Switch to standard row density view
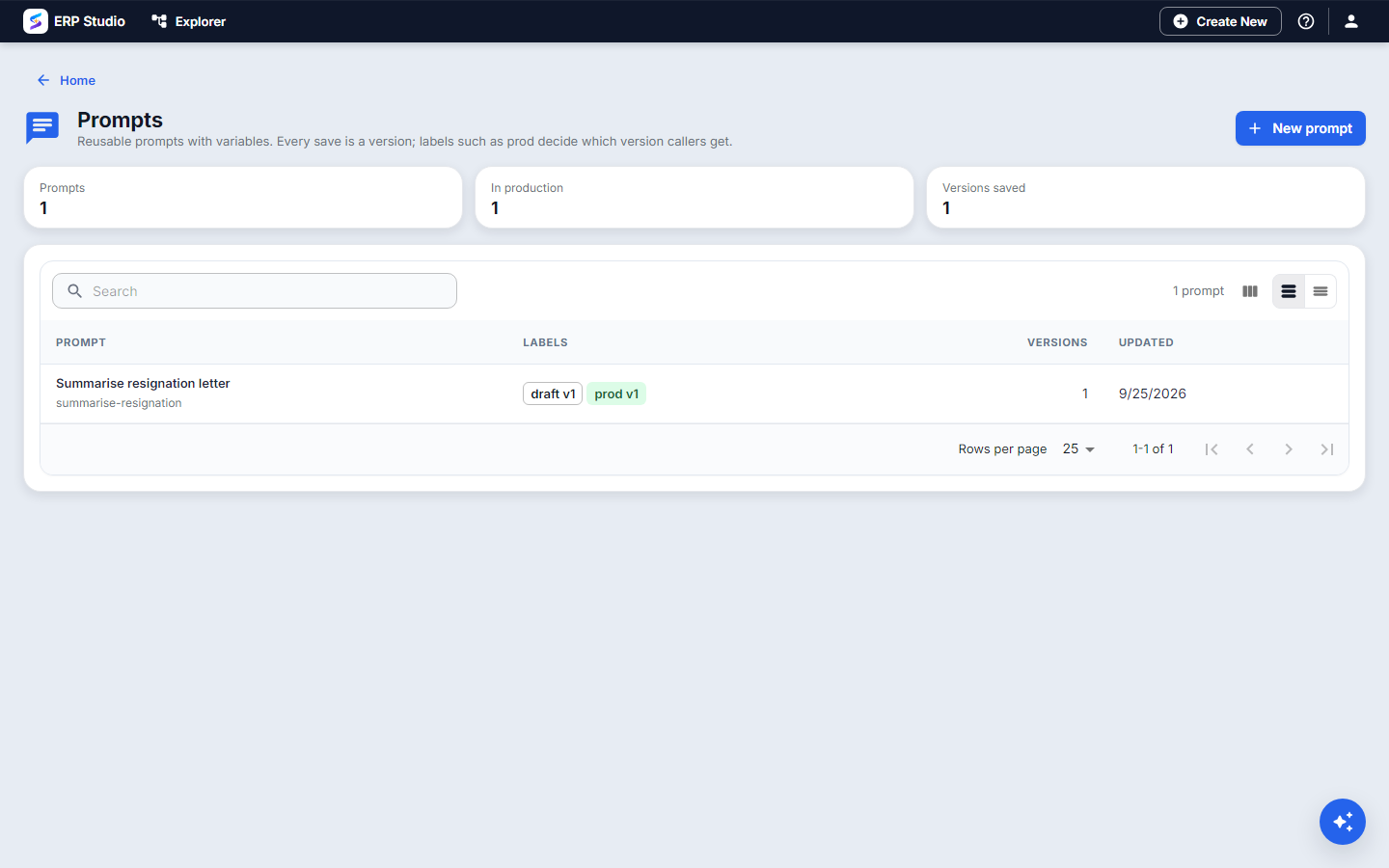The width and height of the screenshot is (1389, 868). pyautogui.click(x=1289, y=291)
